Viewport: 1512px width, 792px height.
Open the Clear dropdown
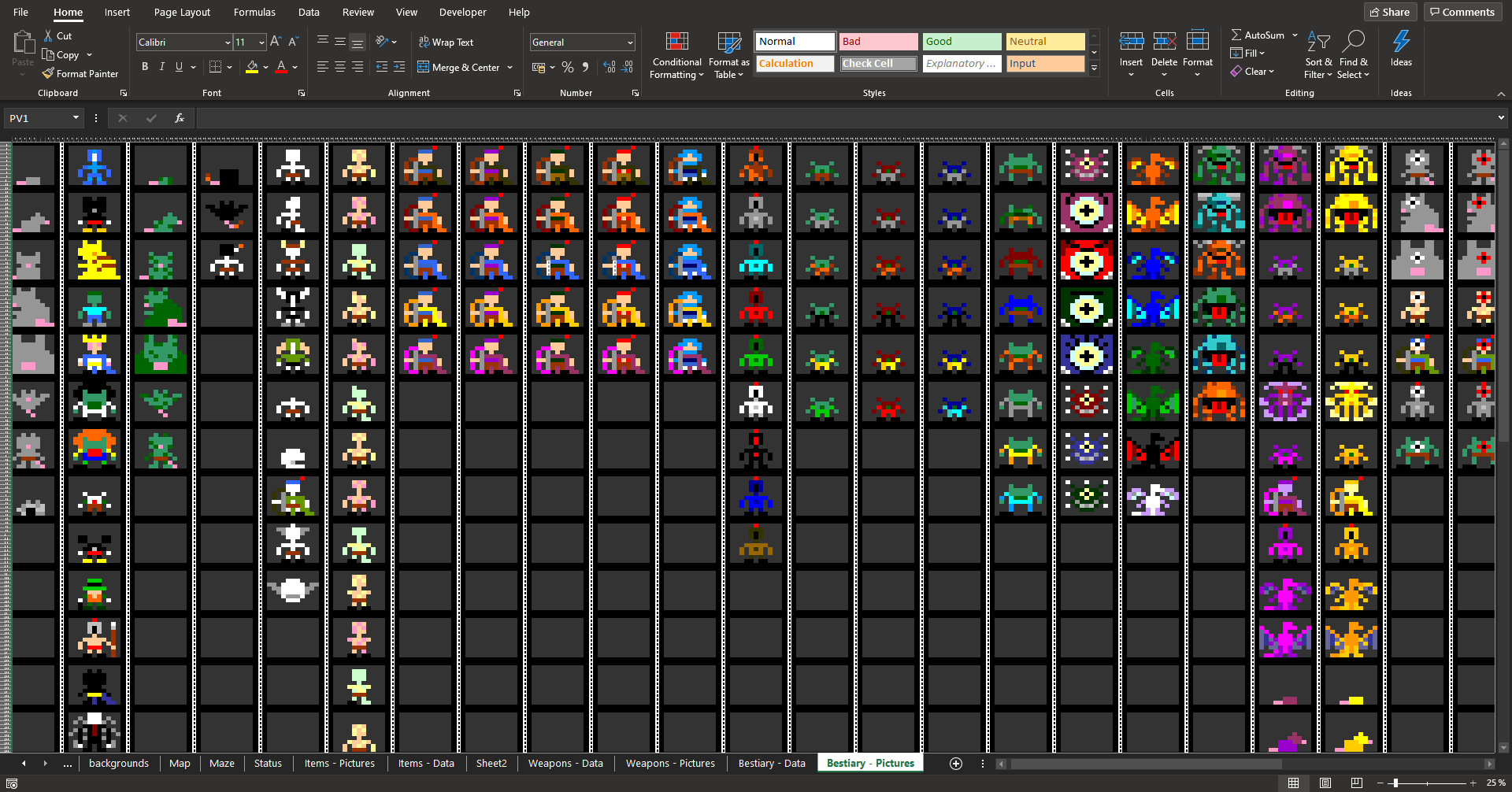click(x=1252, y=71)
